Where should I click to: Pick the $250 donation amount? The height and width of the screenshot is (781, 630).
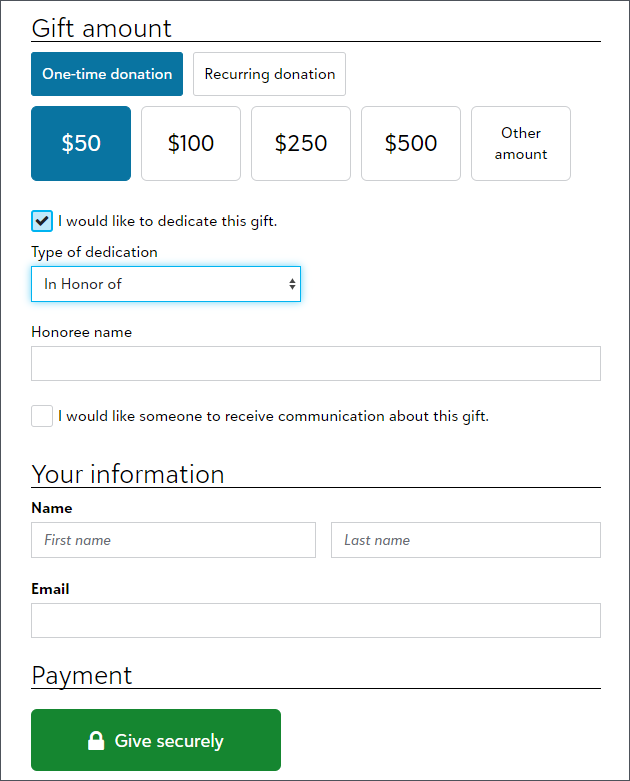[301, 143]
